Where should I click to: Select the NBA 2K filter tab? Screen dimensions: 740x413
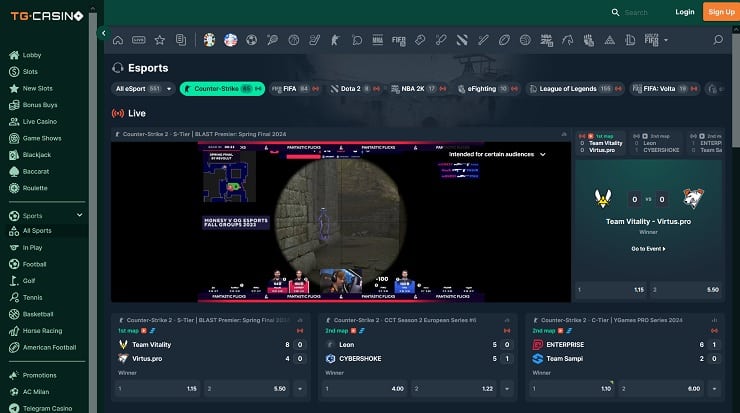click(x=419, y=89)
